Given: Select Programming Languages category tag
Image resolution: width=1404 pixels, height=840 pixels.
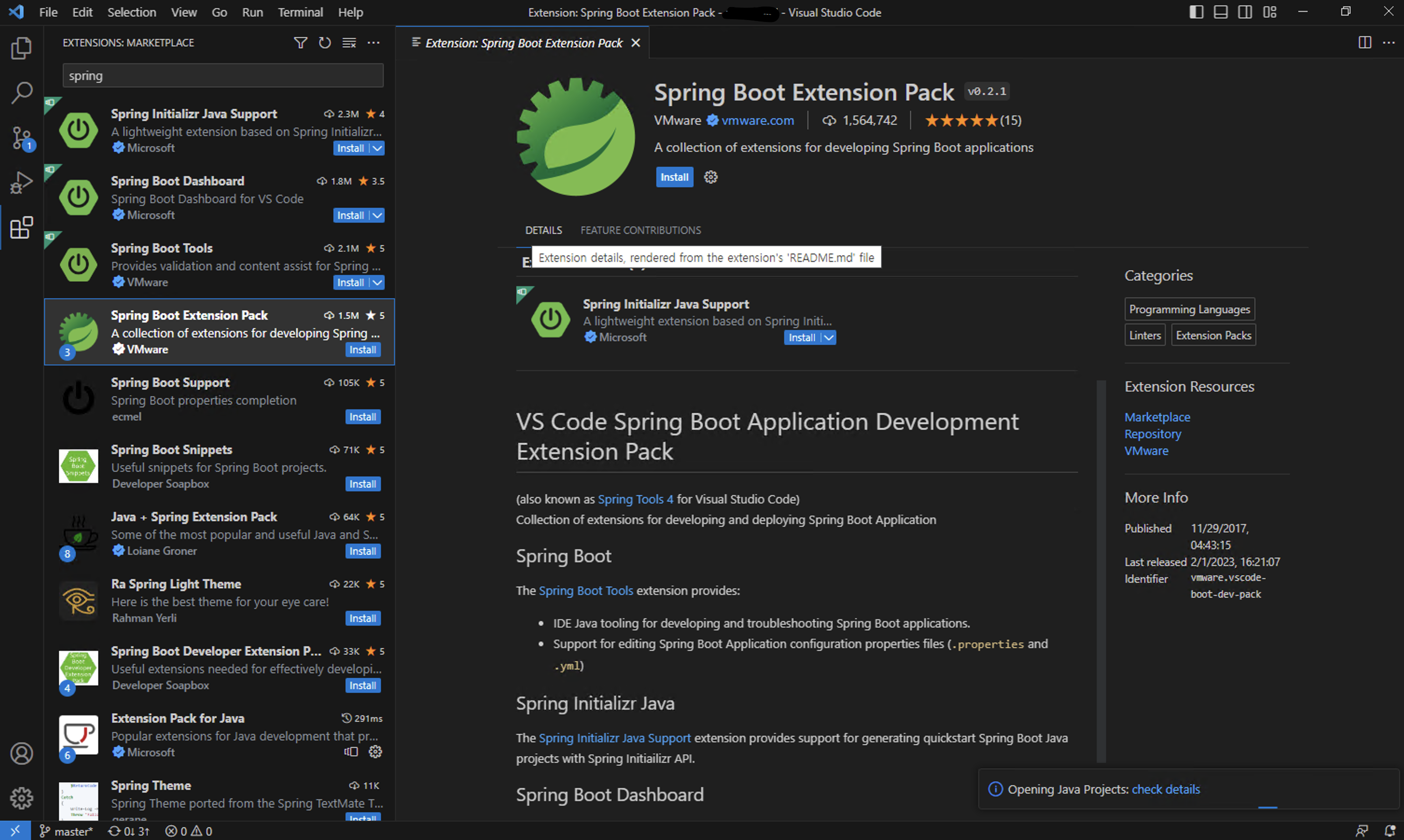Looking at the screenshot, I should (1189, 309).
